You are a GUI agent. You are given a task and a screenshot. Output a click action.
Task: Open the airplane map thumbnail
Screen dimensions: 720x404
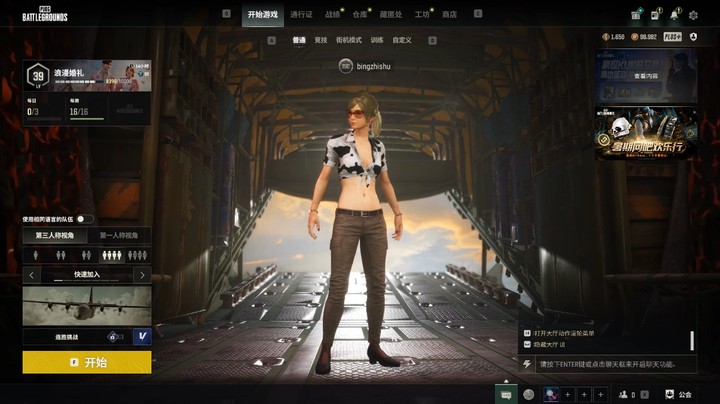[x=87, y=306]
